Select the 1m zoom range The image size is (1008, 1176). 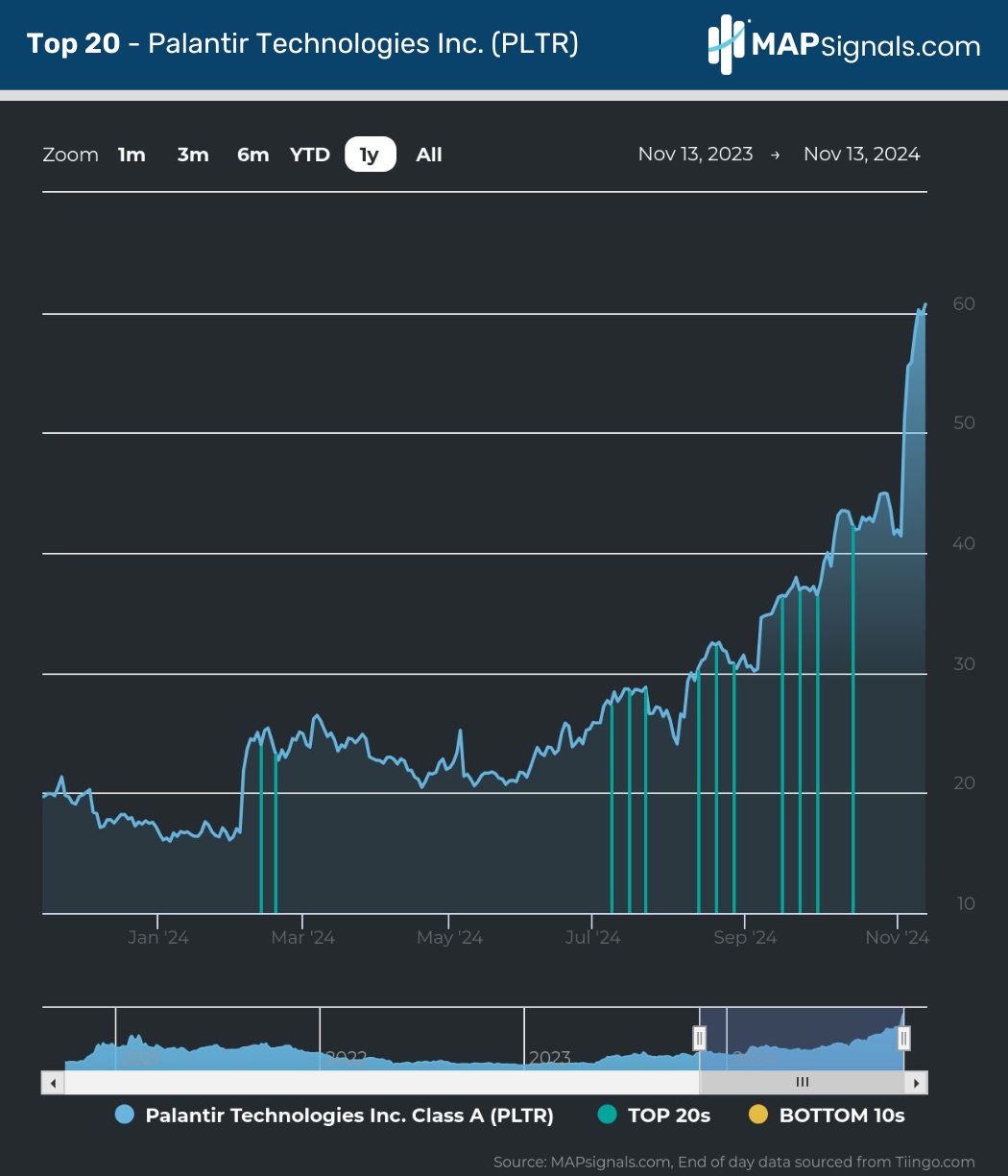(132, 155)
